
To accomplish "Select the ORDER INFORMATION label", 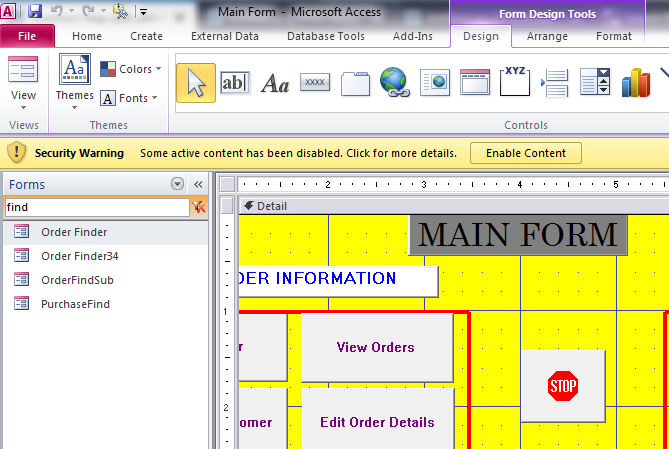I will tap(338, 281).
